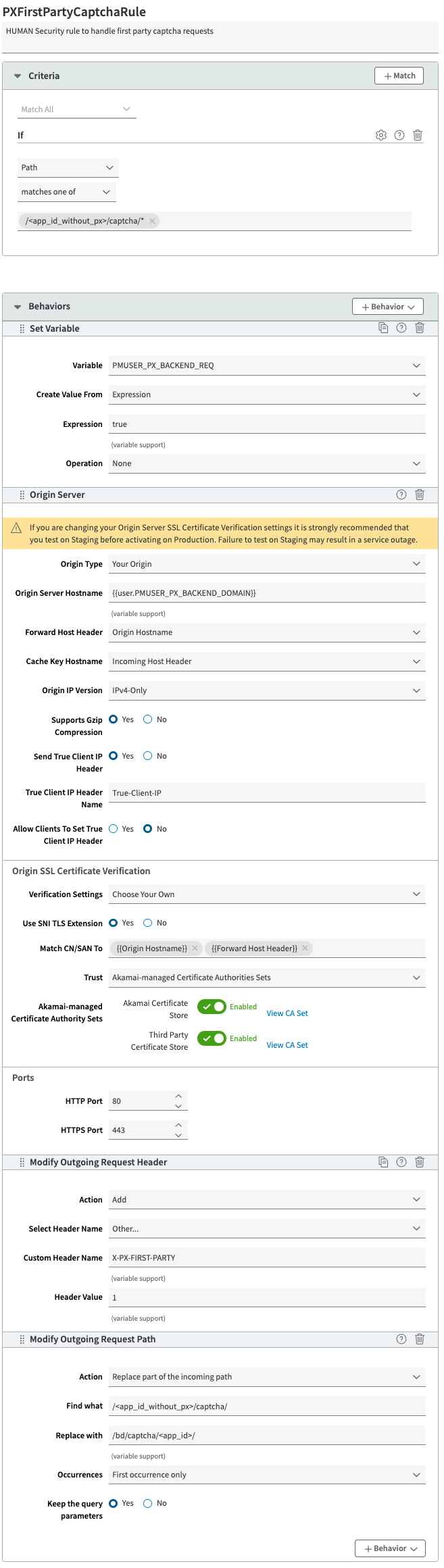Delete the Origin Server behavior
Viewport: 444px width, 1568px height.
click(420, 495)
